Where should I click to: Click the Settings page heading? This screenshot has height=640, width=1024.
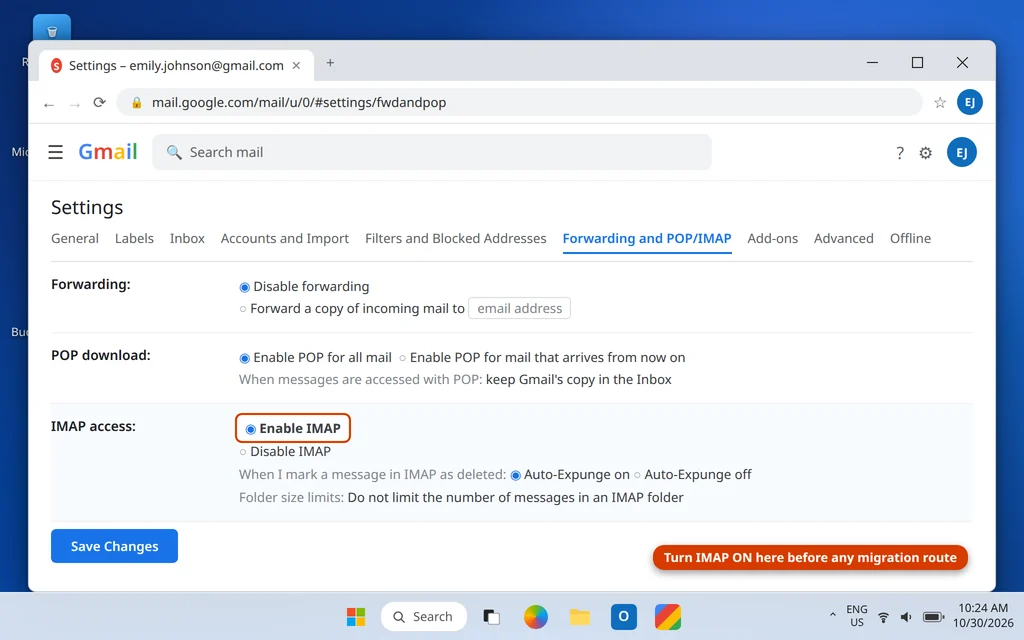pos(87,207)
